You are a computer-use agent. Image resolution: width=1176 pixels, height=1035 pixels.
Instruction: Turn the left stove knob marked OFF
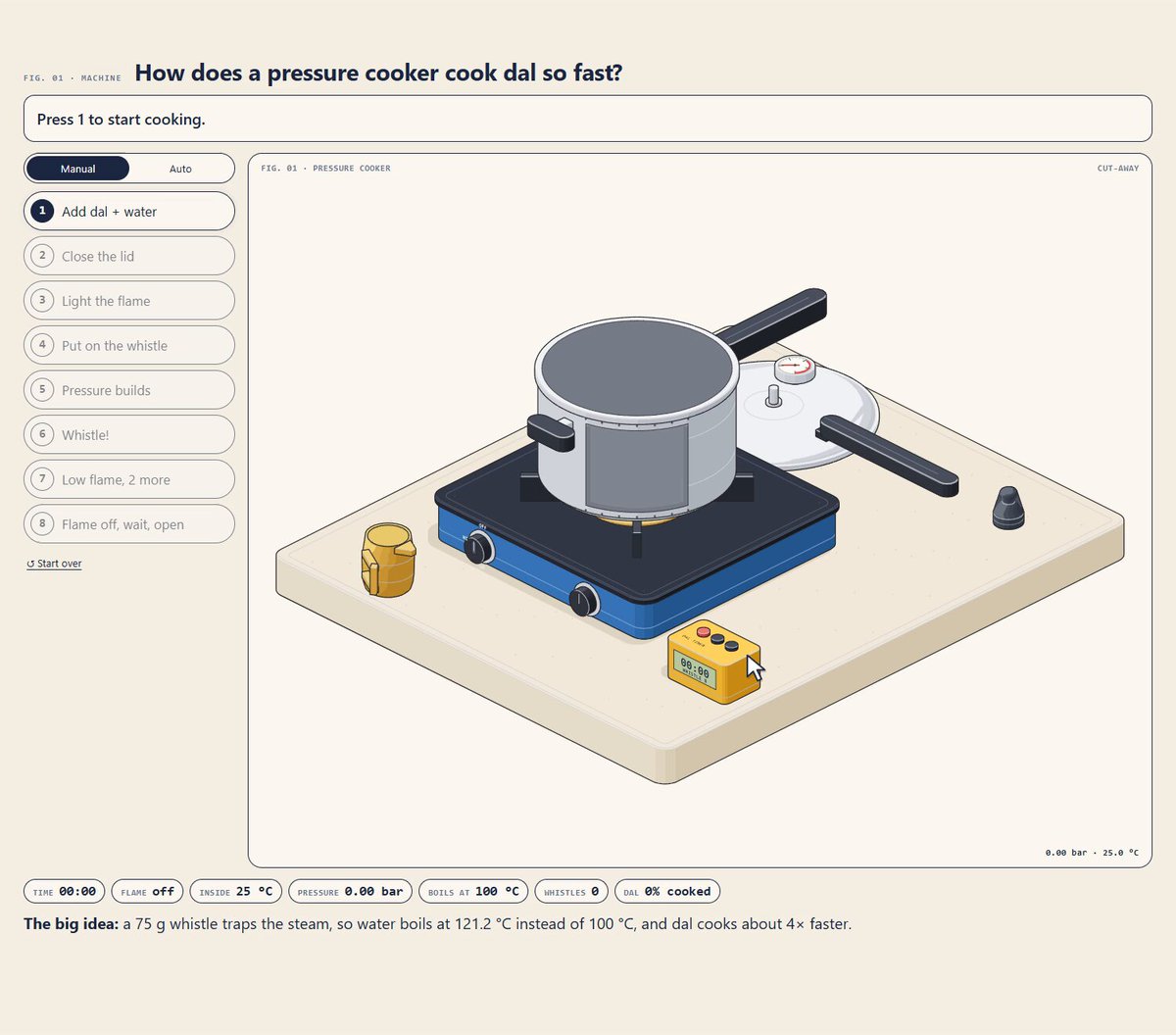pyautogui.click(x=478, y=547)
